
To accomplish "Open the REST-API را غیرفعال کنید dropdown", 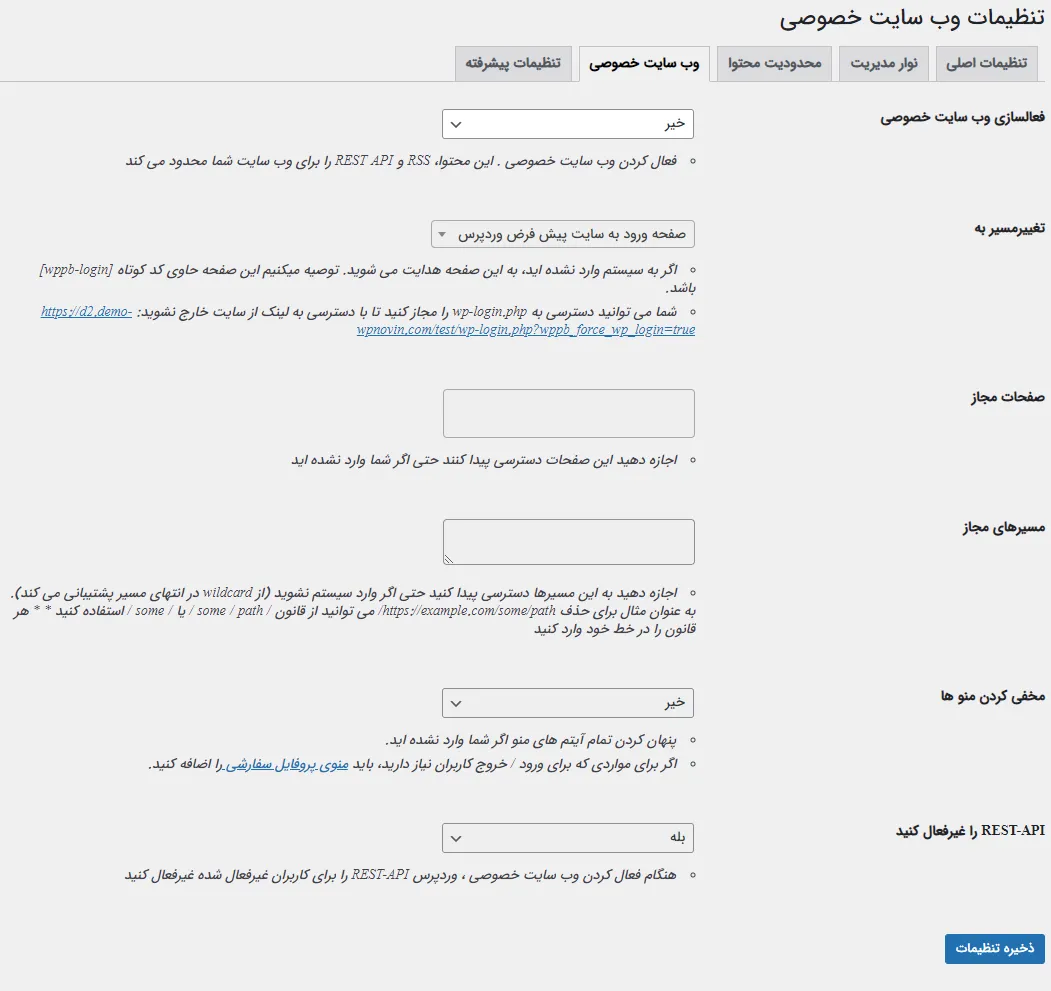I will tap(568, 838).
